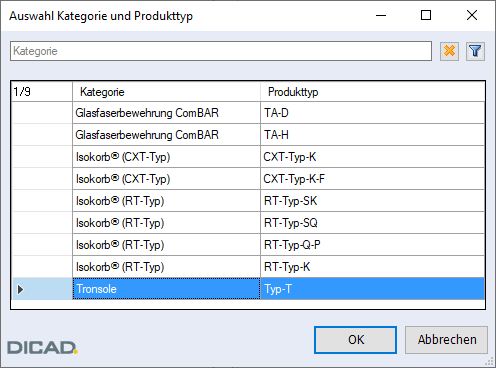
Task: Maximize the Auswahl Kategorie dialog window
Action: [426, 15]
